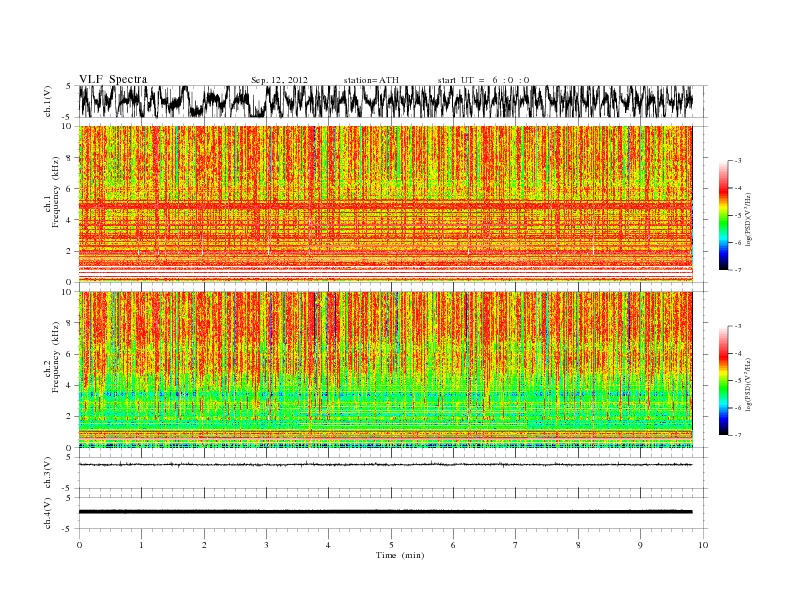Click the '8' kHz tick on ch.1 frequency axis
The height and width of the screenshot is (612, 792).
click(x=69, y=158)
